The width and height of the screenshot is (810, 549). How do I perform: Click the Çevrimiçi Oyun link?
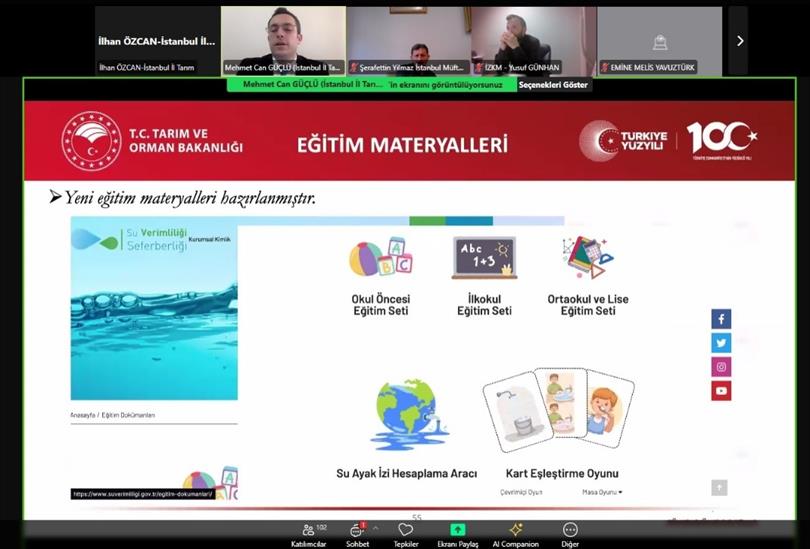tap(521, 492)
